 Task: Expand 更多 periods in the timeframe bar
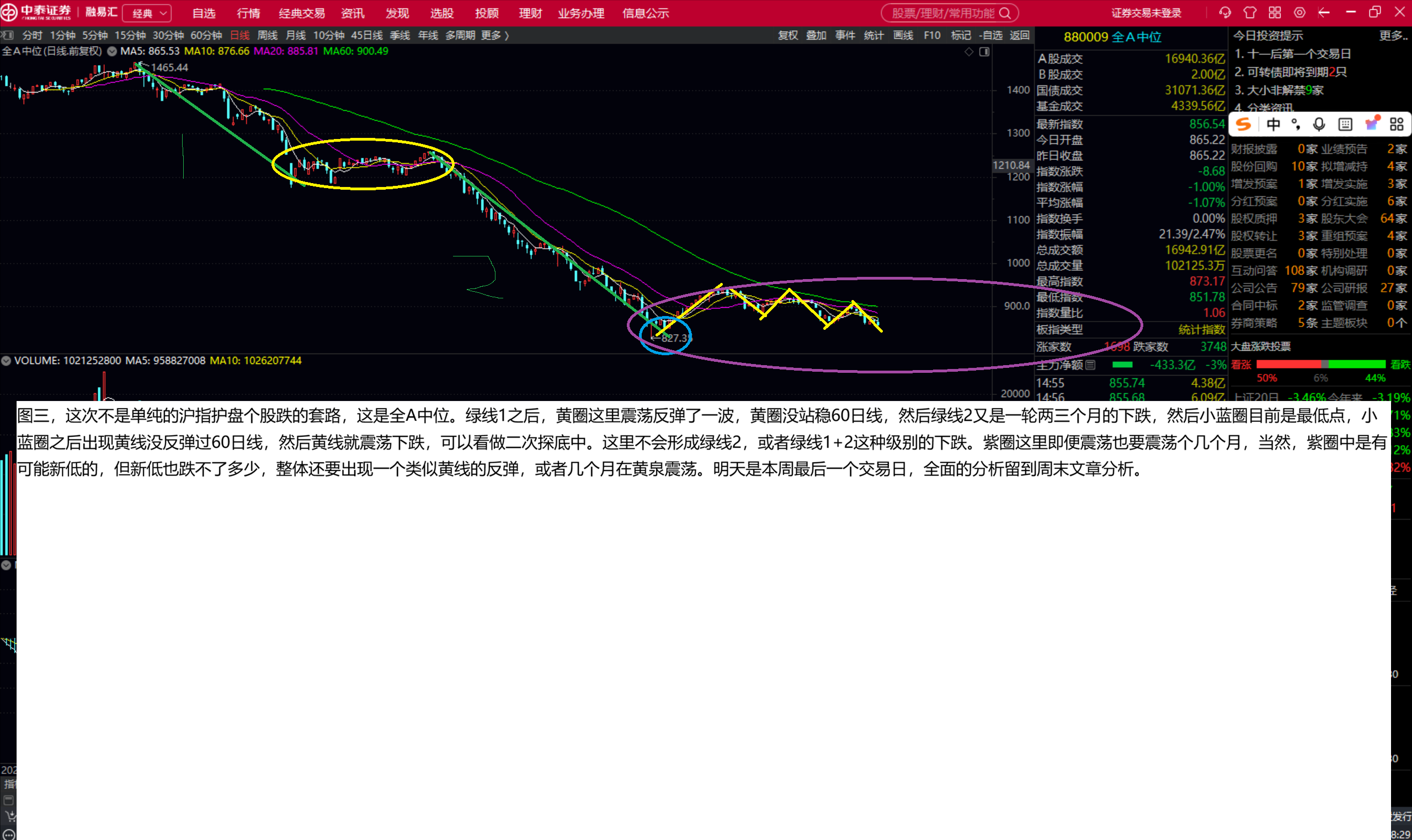tap(495, 36)
